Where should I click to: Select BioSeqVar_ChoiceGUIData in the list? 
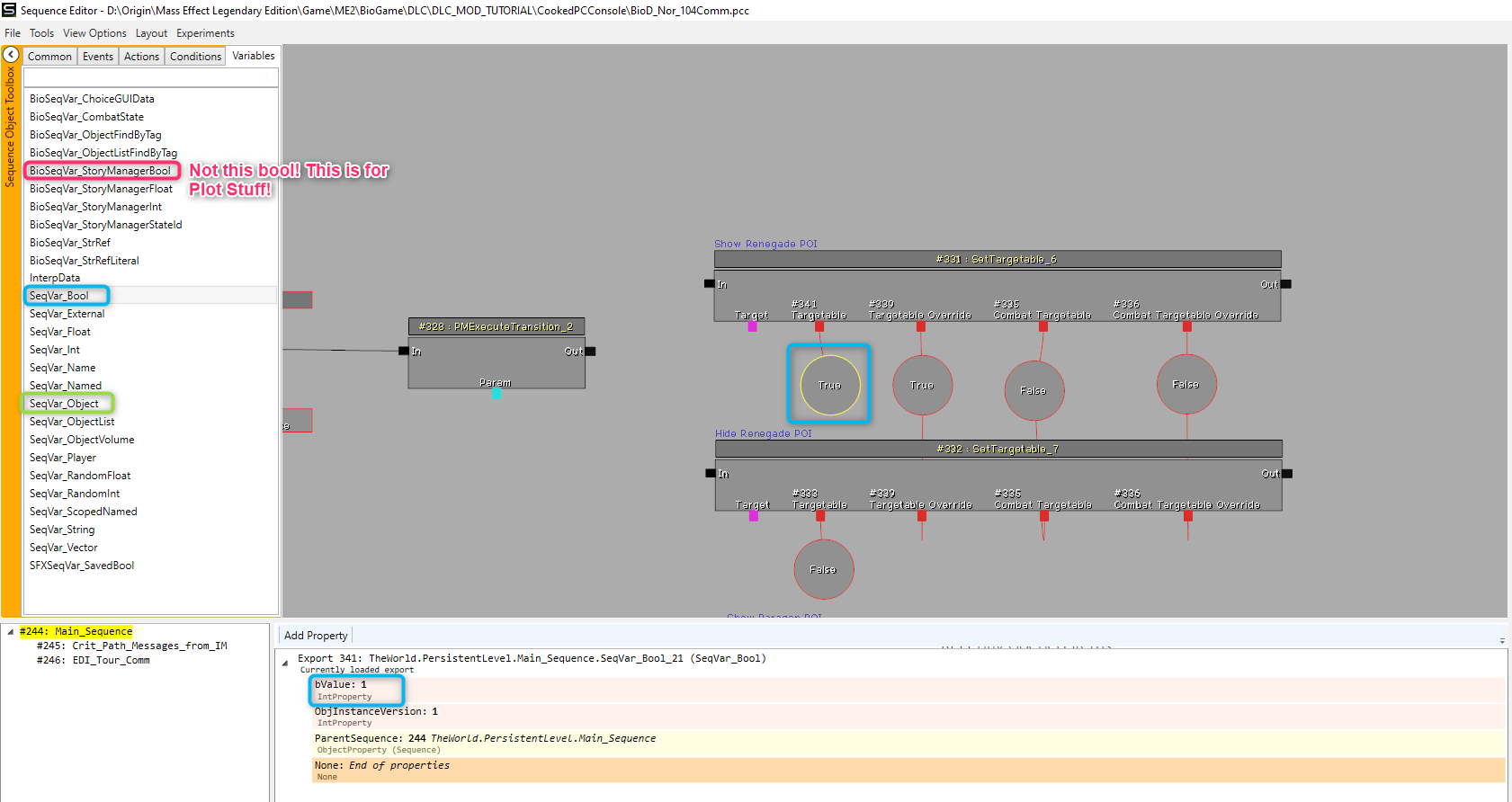[x=92, y=99]
